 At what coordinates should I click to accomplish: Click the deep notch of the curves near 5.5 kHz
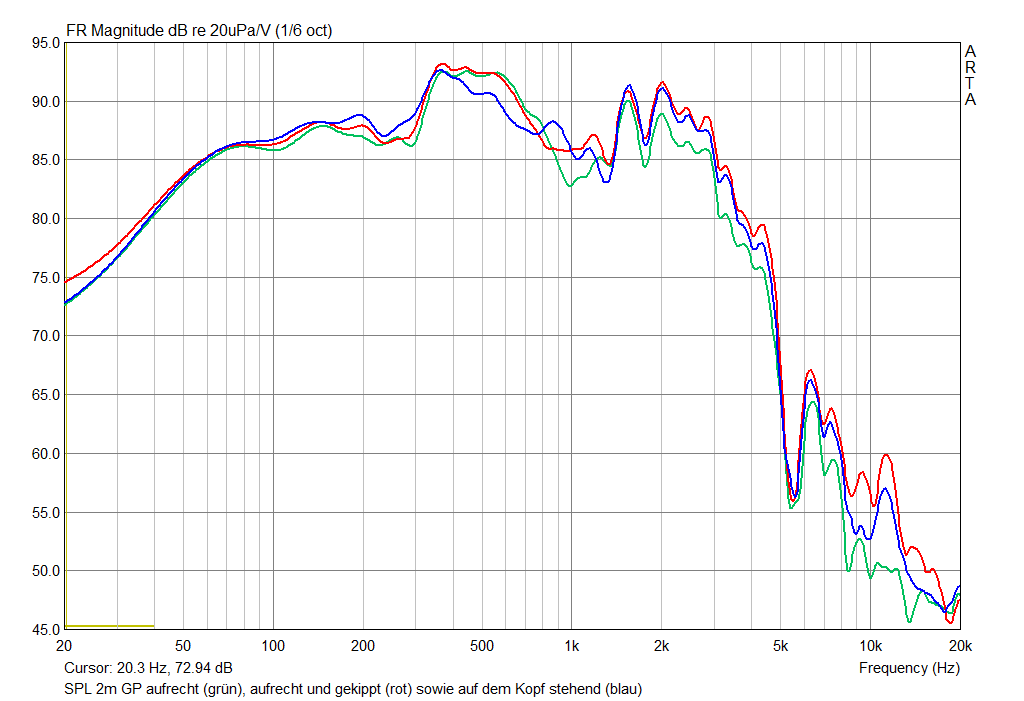[x=793, y=500]
